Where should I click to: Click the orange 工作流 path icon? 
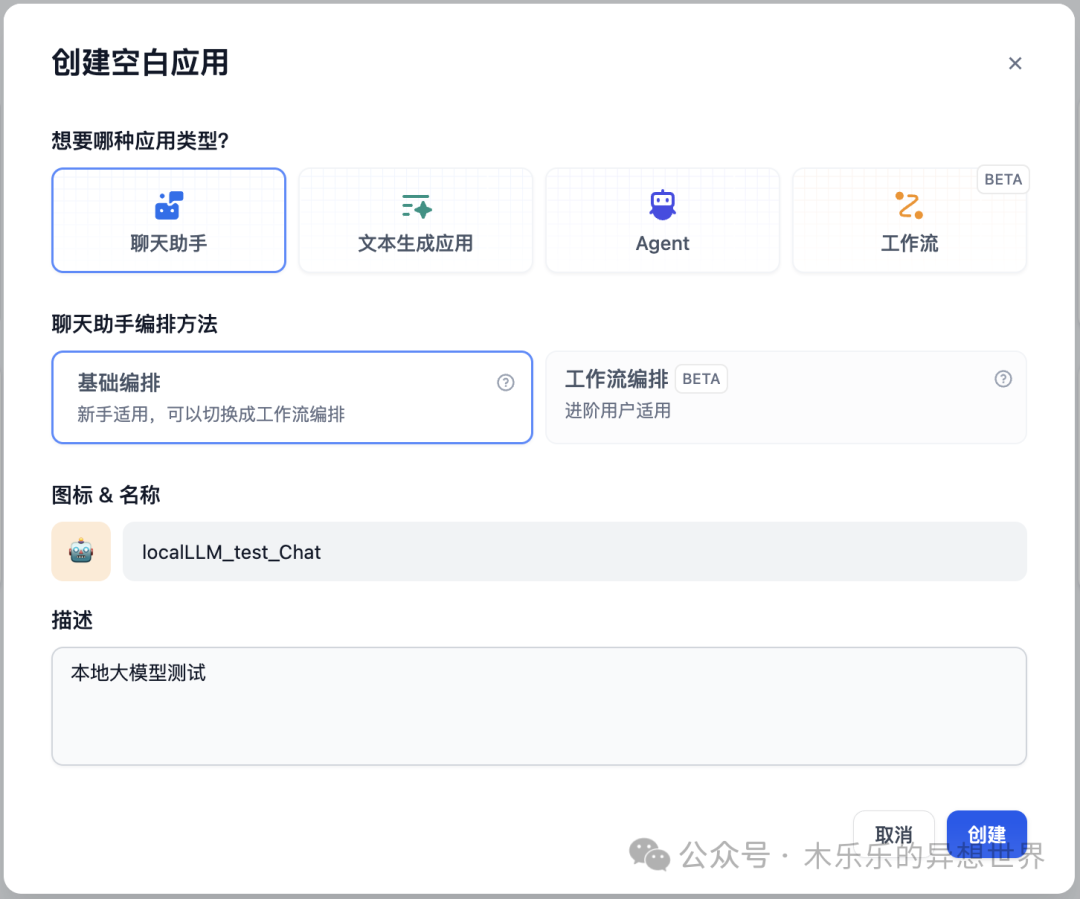(x=909, y=205)
